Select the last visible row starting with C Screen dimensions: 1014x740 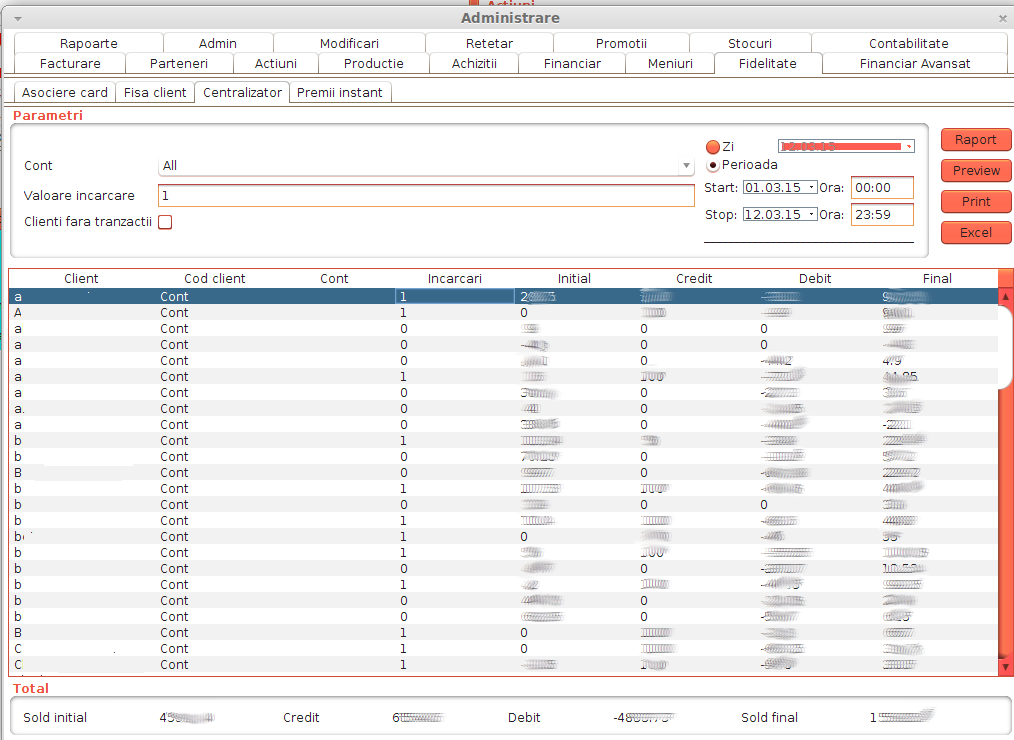tap(504, 664)
